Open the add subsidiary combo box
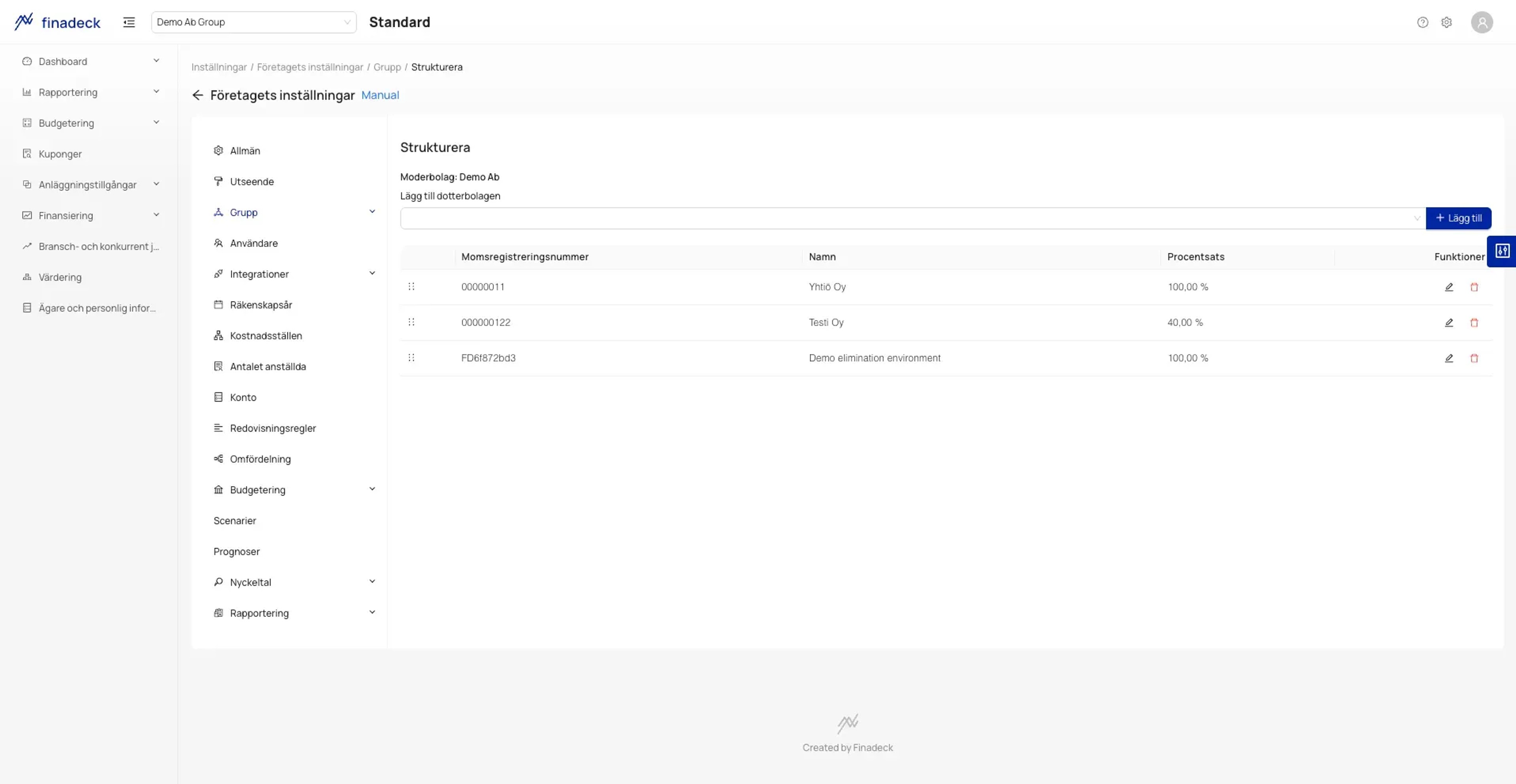The width and height of the screenshot is (1516, 784). tap(913, 218)
